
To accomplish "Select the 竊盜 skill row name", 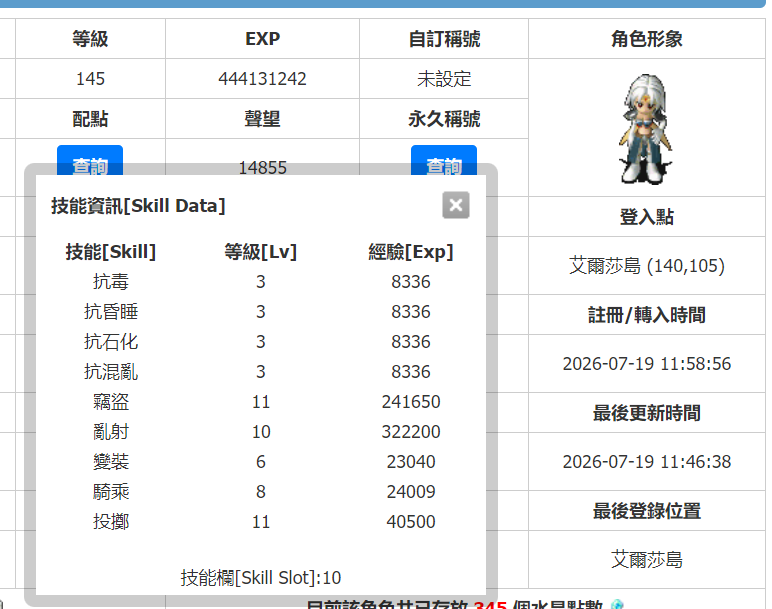I will coord(111,402).
